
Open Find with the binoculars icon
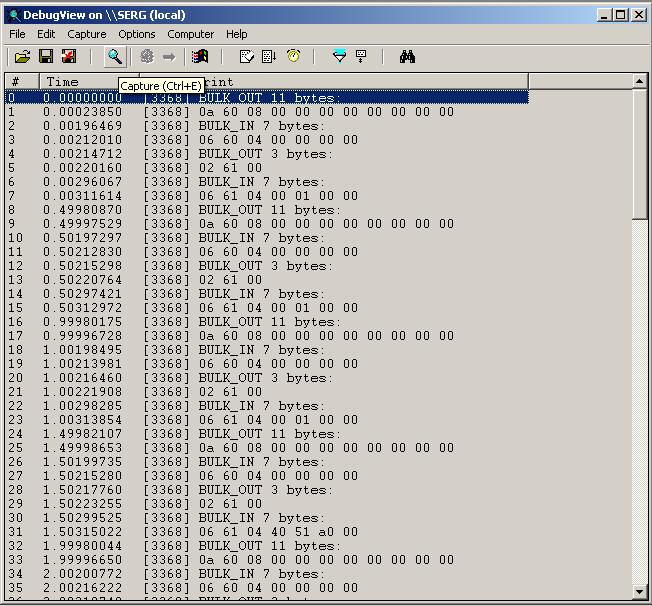tap(408, 57)
